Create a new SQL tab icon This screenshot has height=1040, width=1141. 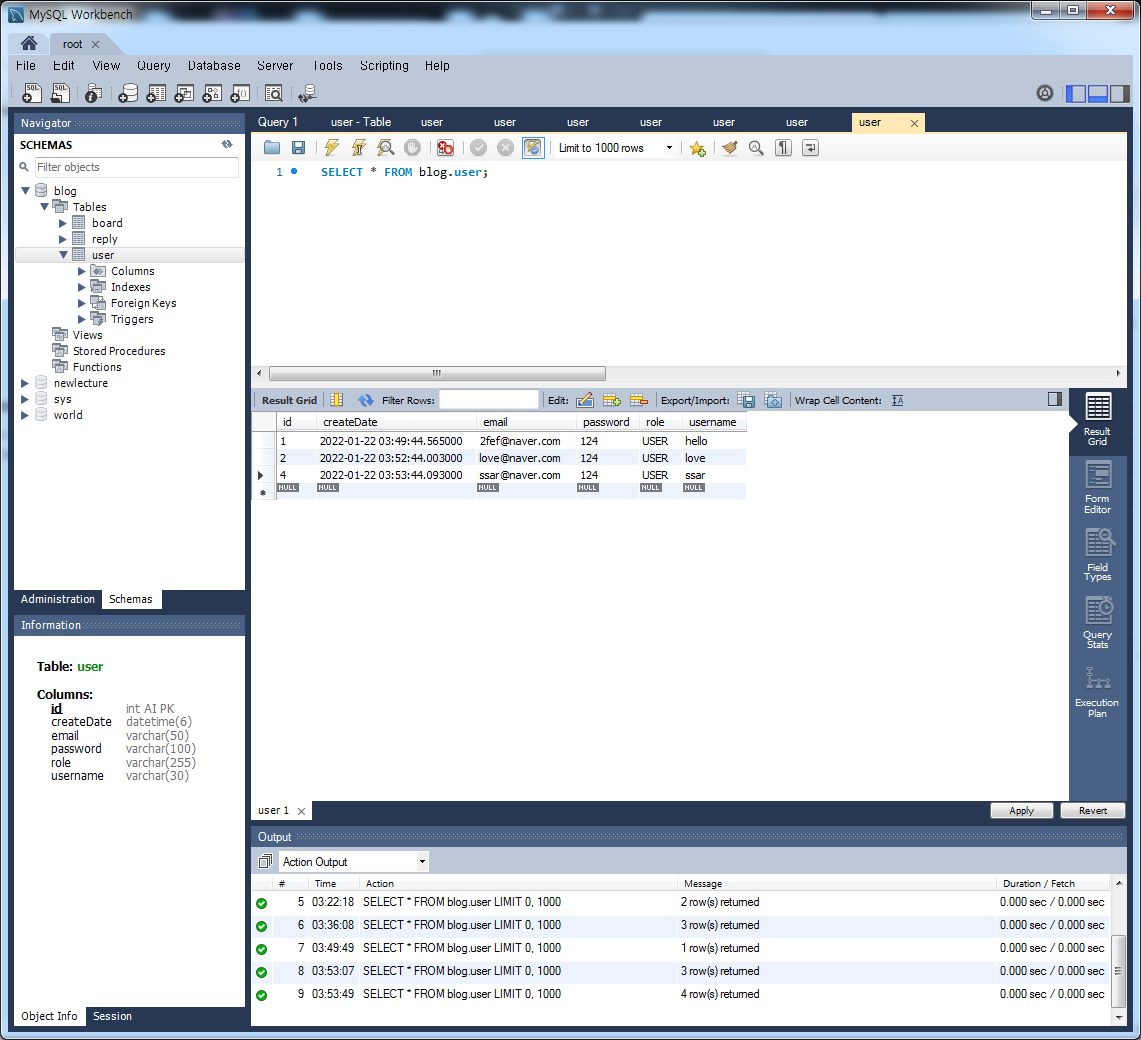[32, 92]
